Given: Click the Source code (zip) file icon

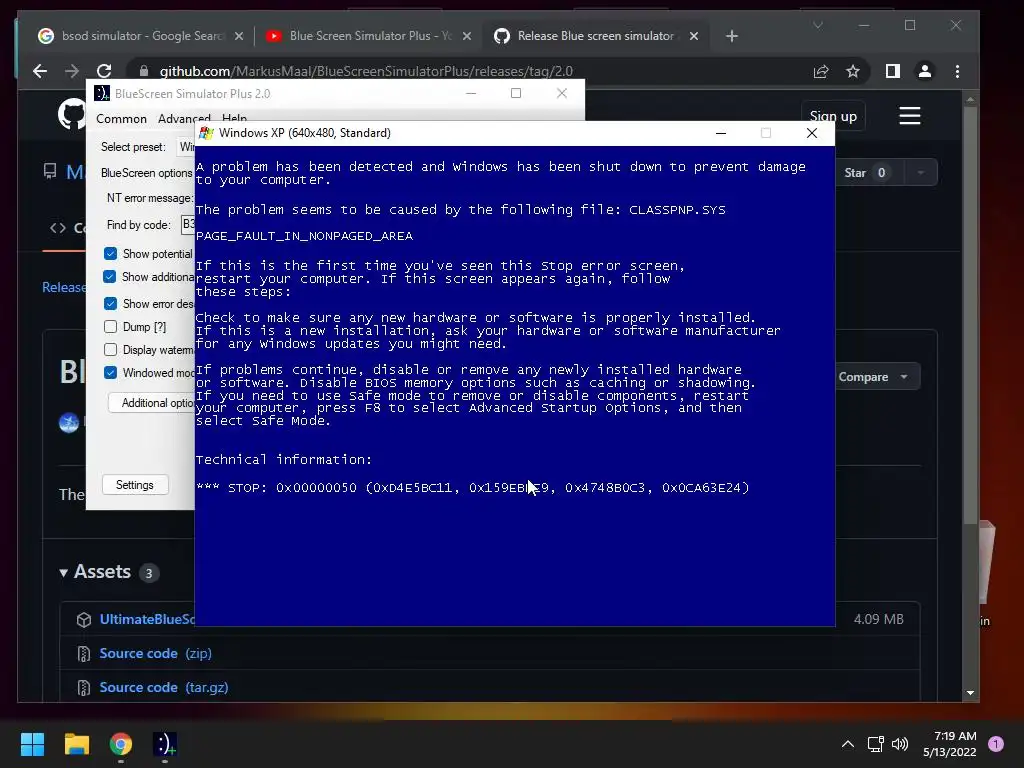Looking at the screenshot, I should pos(84,654).
